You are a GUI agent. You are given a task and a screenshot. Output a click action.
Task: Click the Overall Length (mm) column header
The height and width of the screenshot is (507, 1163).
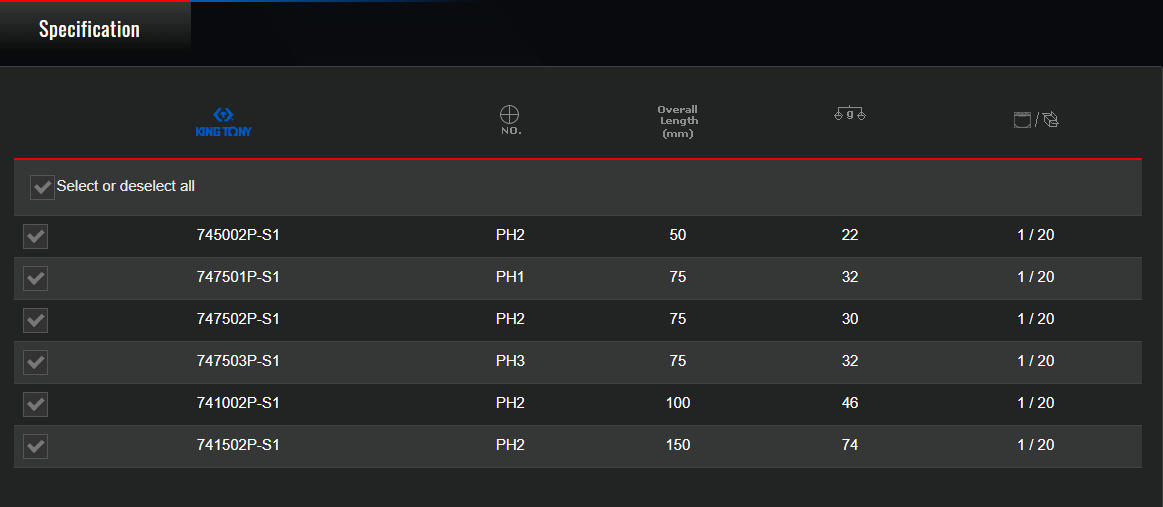tap(678, 122)
